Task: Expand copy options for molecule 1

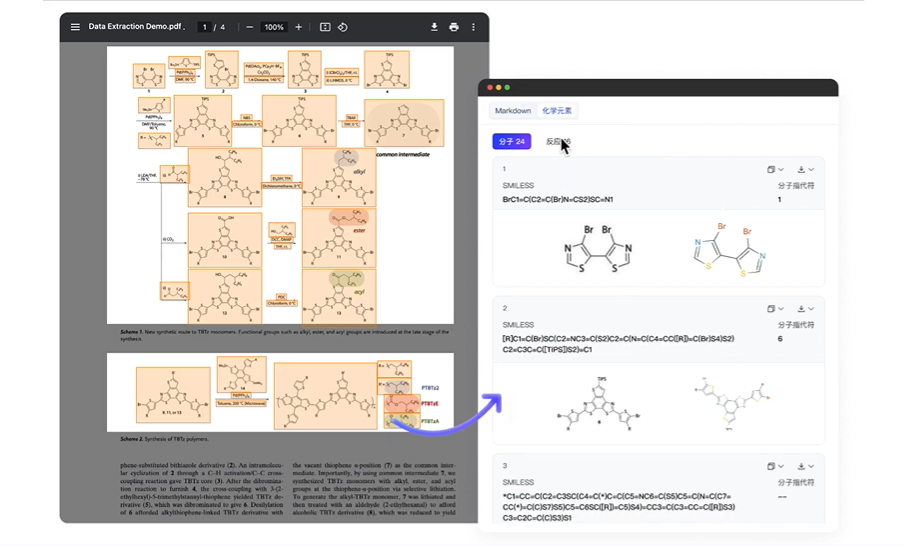Action: [x=775, y=170]
